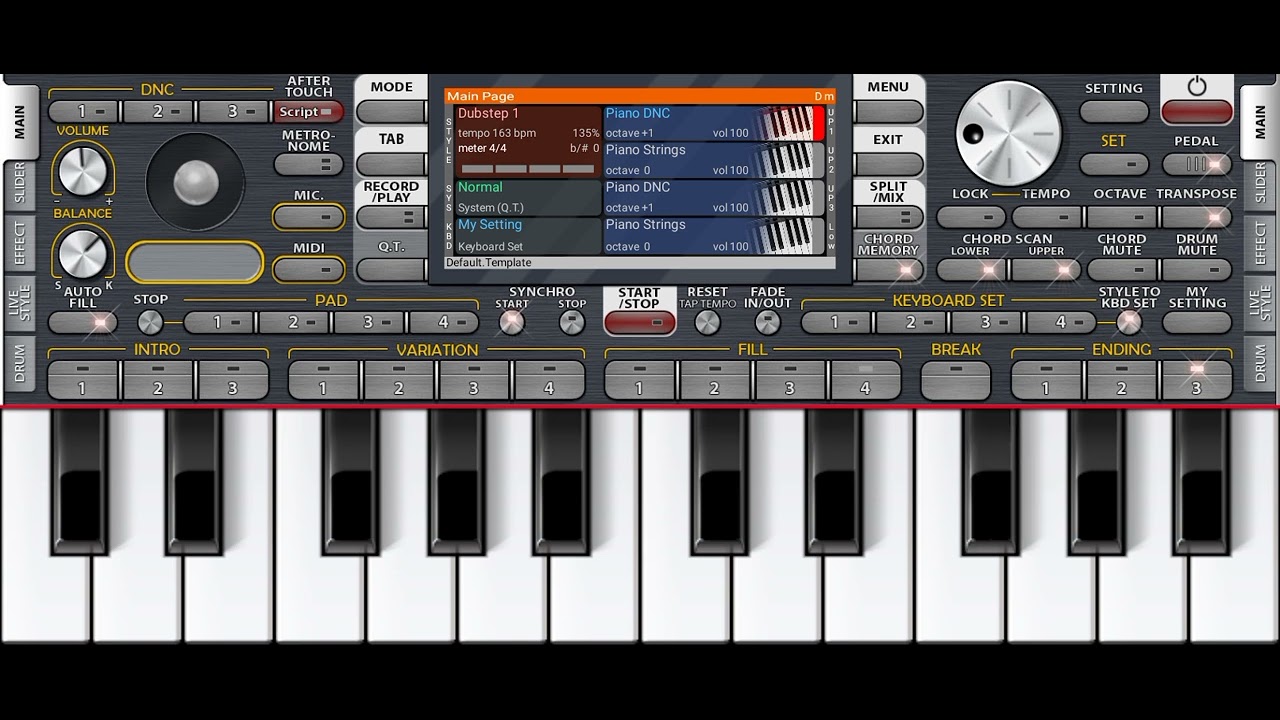
Task: Click the Tempo button
Action: 1046,217
